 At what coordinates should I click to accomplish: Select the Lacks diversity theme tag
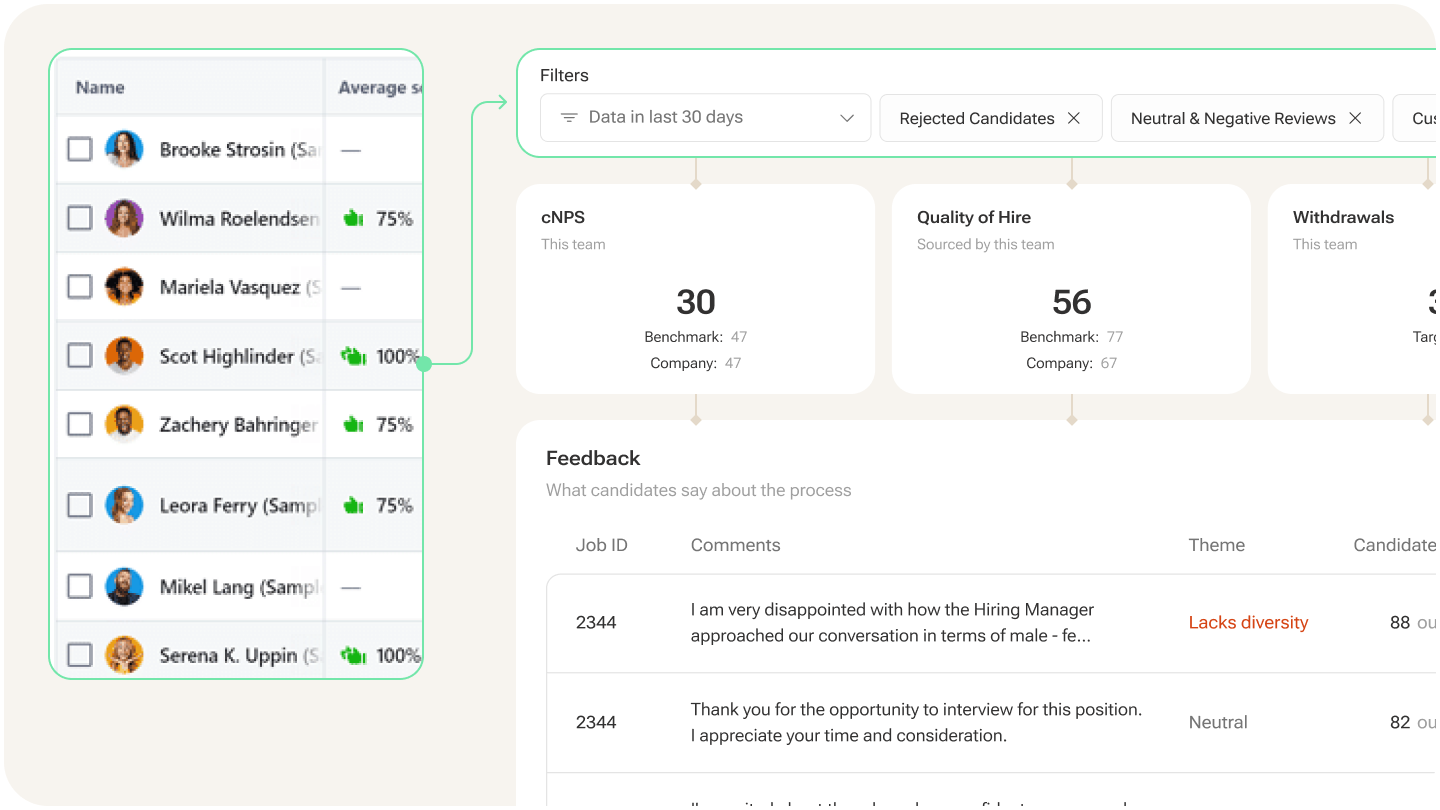[x=1248, y=622]
